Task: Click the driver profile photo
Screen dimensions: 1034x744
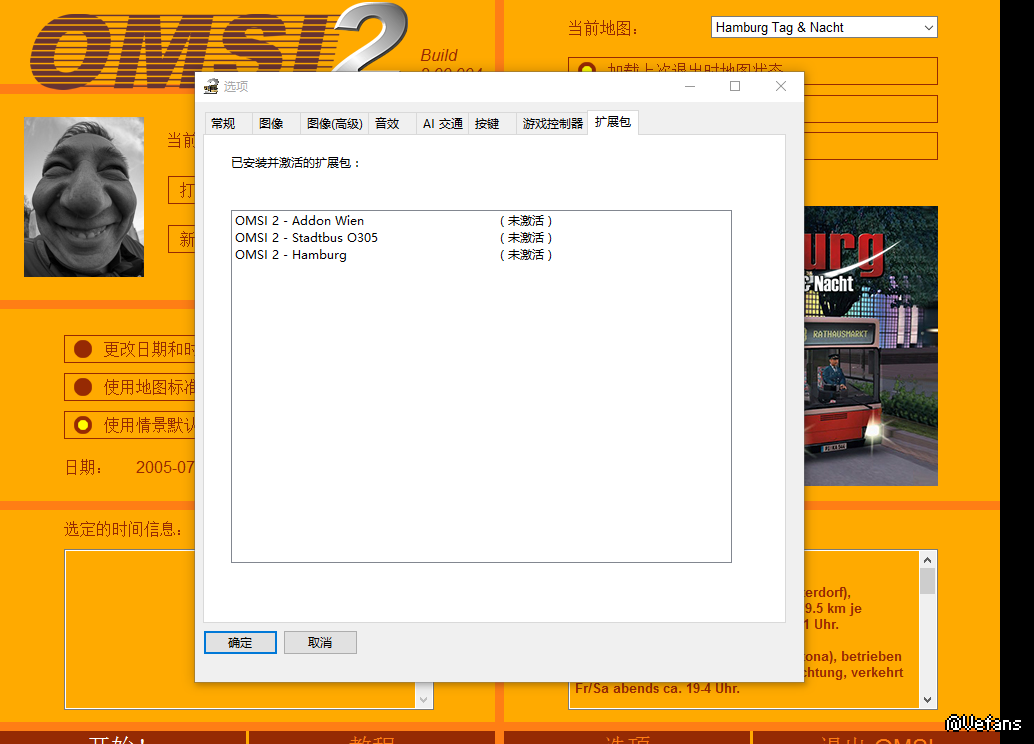Action: 84,197
